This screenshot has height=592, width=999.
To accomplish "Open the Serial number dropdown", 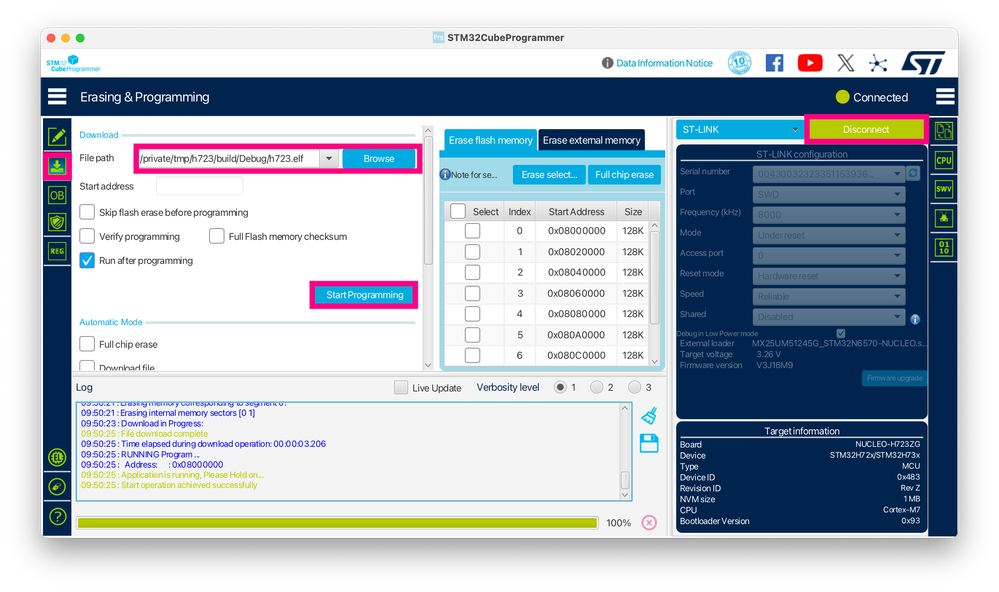I will pos(828,173).
